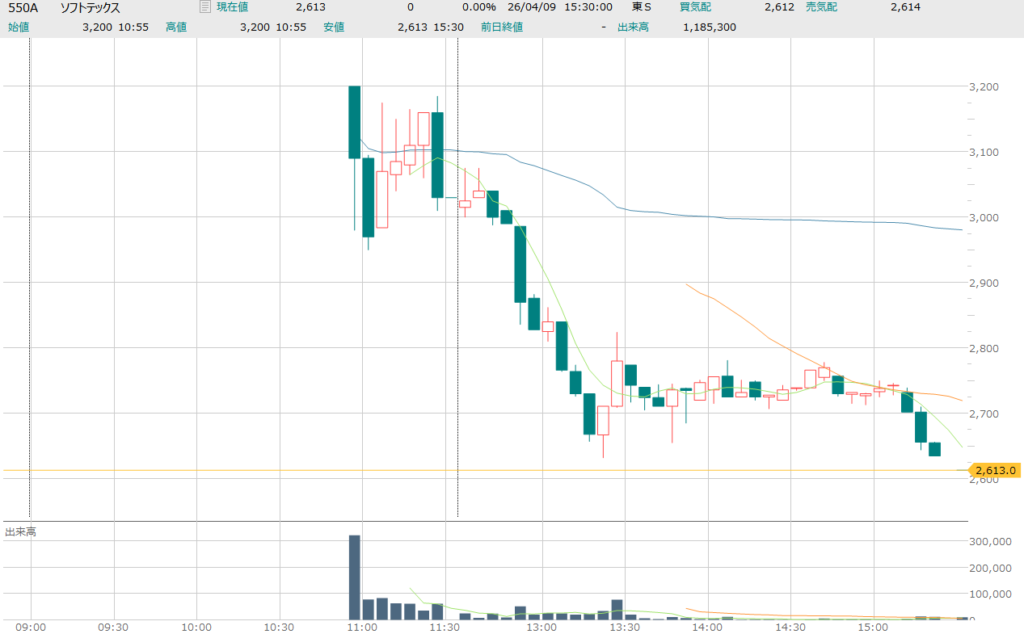1024x634 pixels.
Task: Click the 09:00 time axis label
Action: click(31, 627)
